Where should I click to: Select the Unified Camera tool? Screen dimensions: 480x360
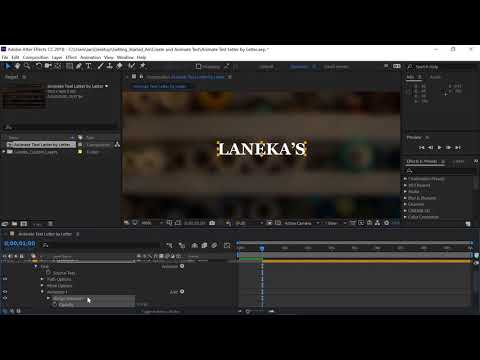48,66
